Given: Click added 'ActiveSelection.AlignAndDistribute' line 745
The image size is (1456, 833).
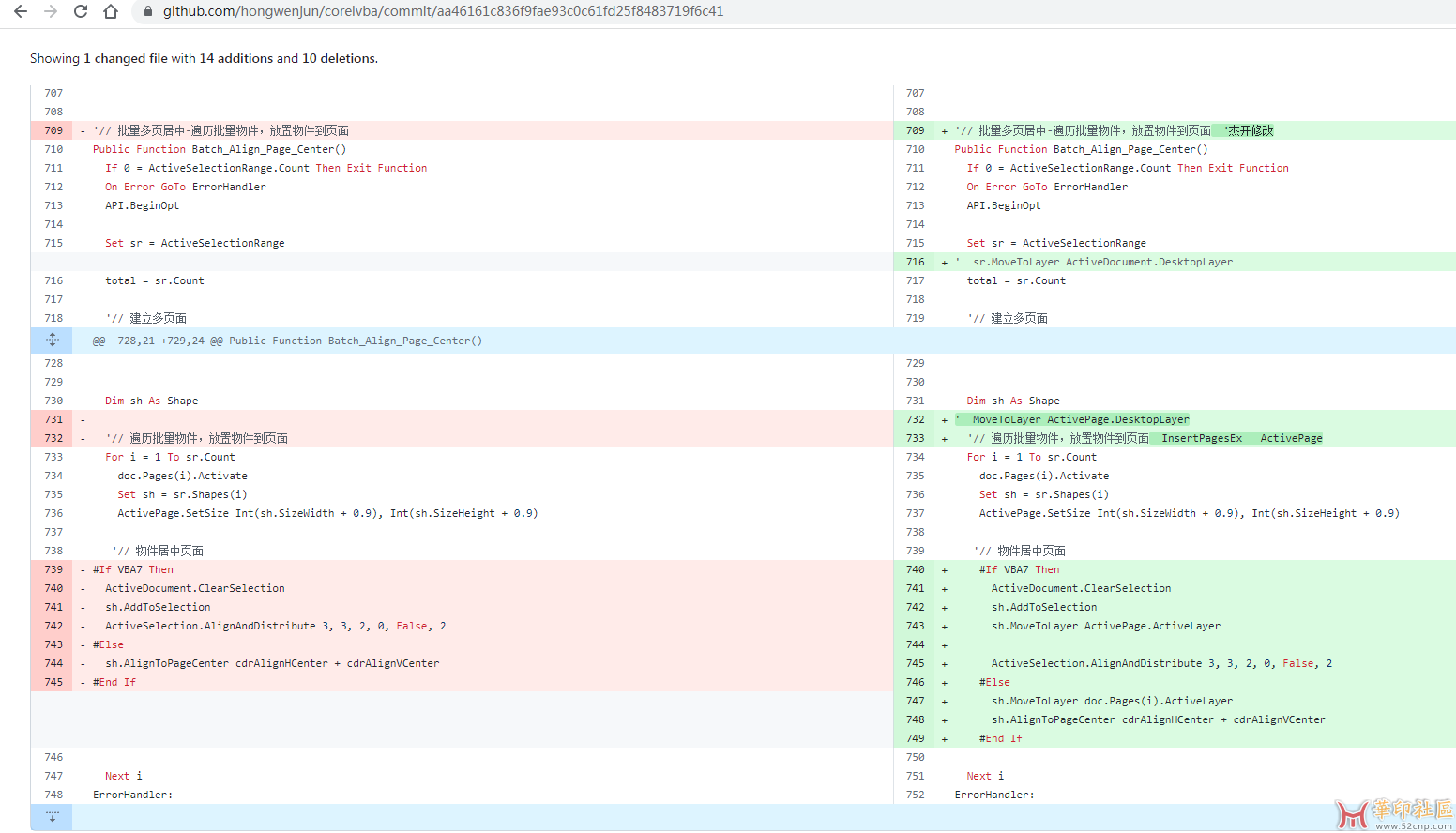Looking at the screenshot, I should click(x=1162, y=663).
